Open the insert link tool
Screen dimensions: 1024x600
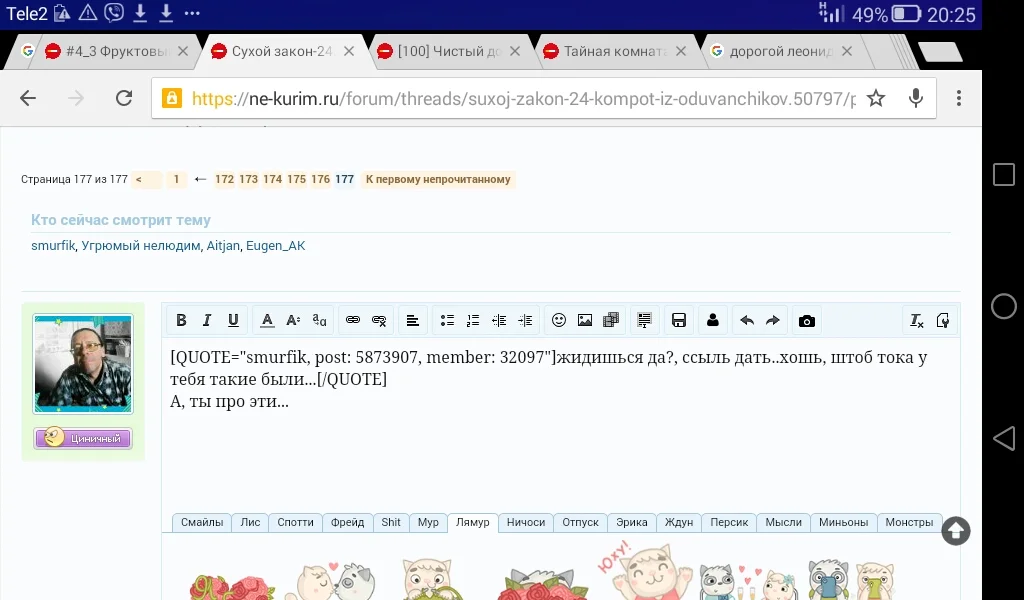point(352,320)
